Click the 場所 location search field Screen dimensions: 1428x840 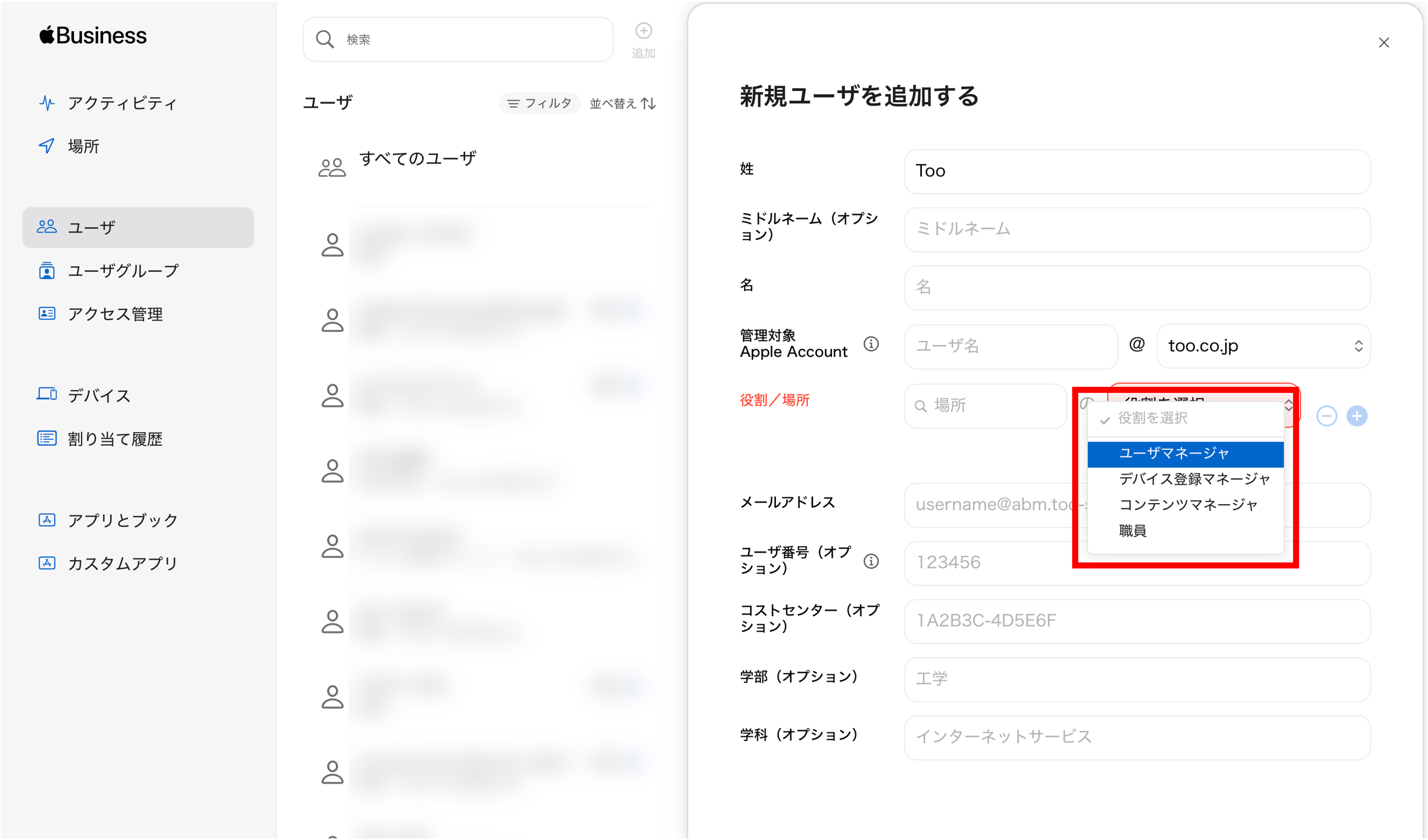point(985,406)
